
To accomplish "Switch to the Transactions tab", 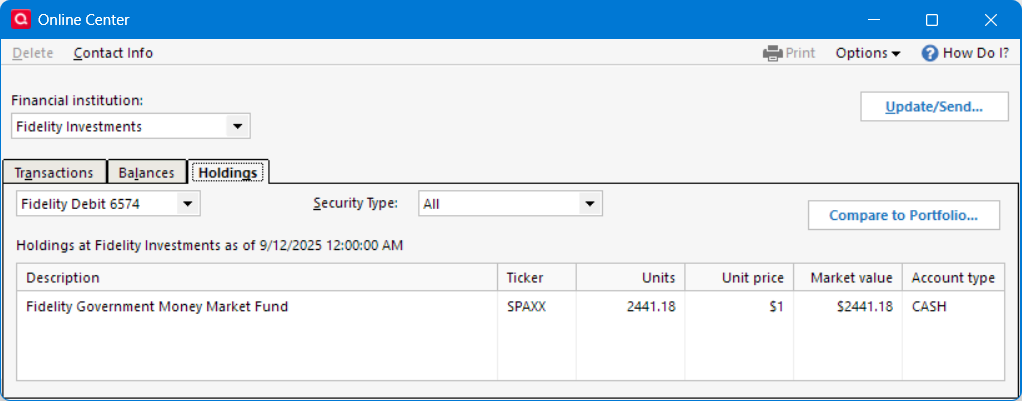I will click(x=54, y=173).
